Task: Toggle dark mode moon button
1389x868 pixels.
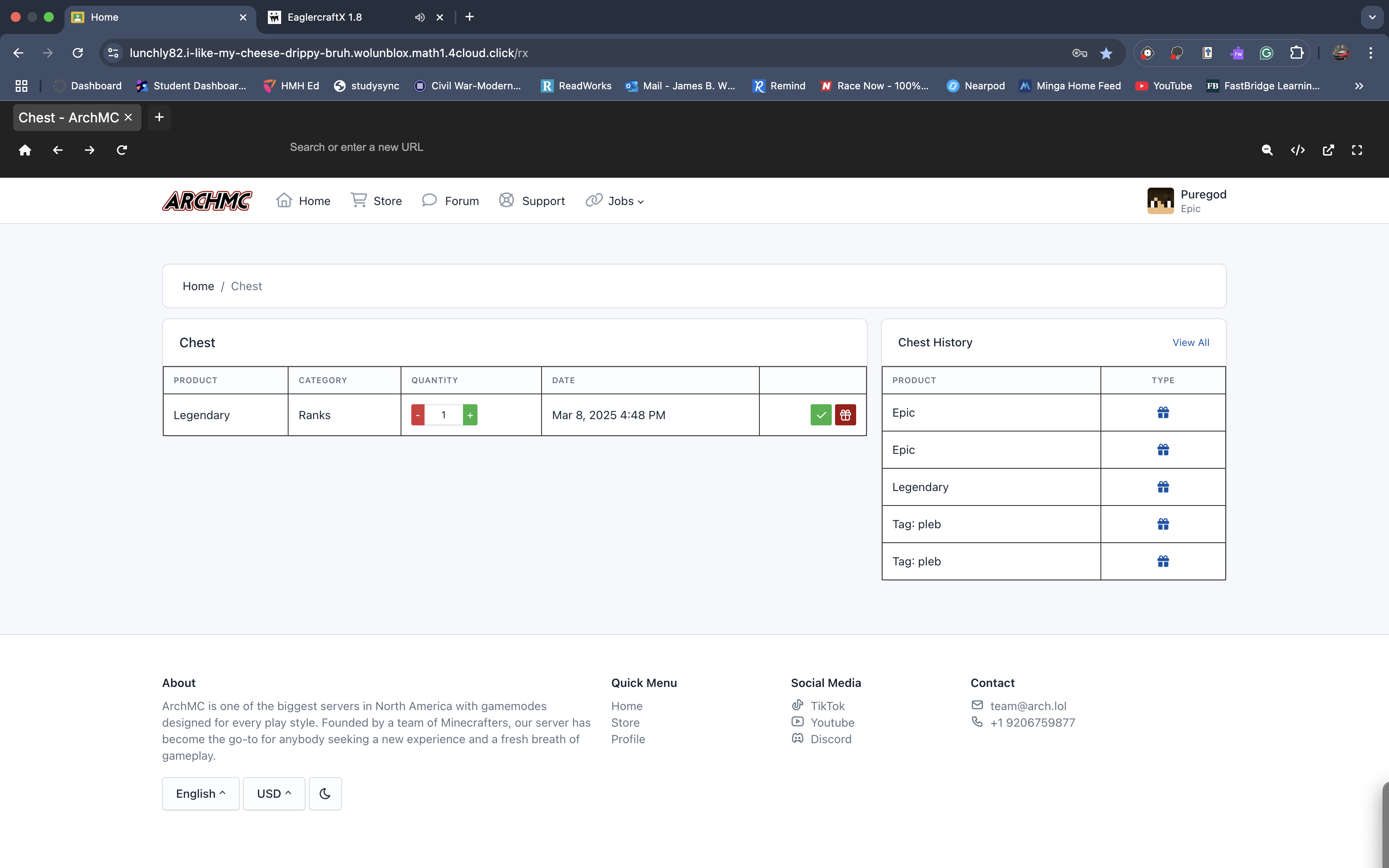Action: [325, 793]
